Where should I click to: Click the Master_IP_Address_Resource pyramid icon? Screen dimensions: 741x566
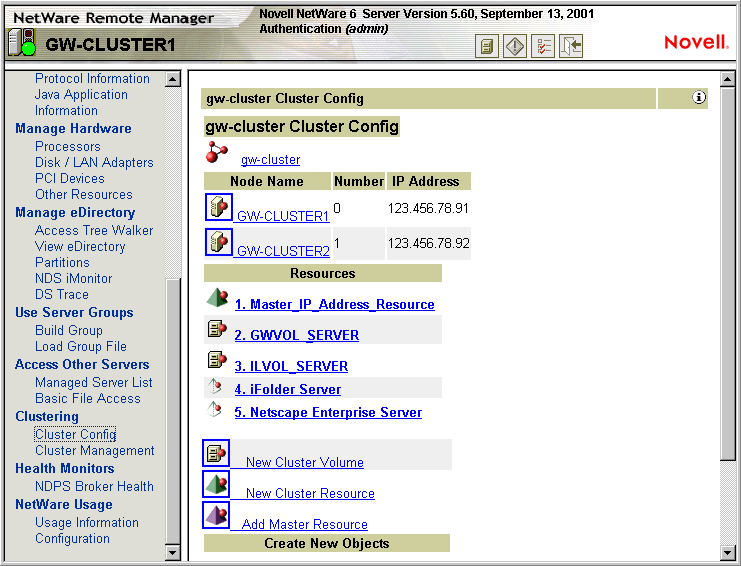click(217, 298)
